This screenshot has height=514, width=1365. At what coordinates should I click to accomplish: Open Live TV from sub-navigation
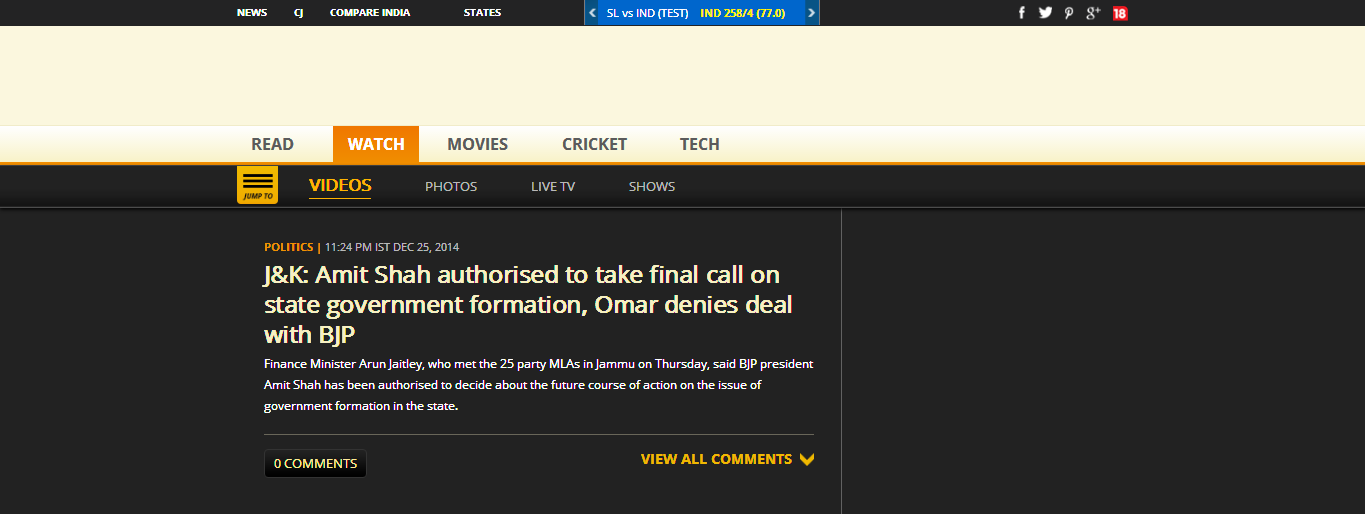click(553, 186)
